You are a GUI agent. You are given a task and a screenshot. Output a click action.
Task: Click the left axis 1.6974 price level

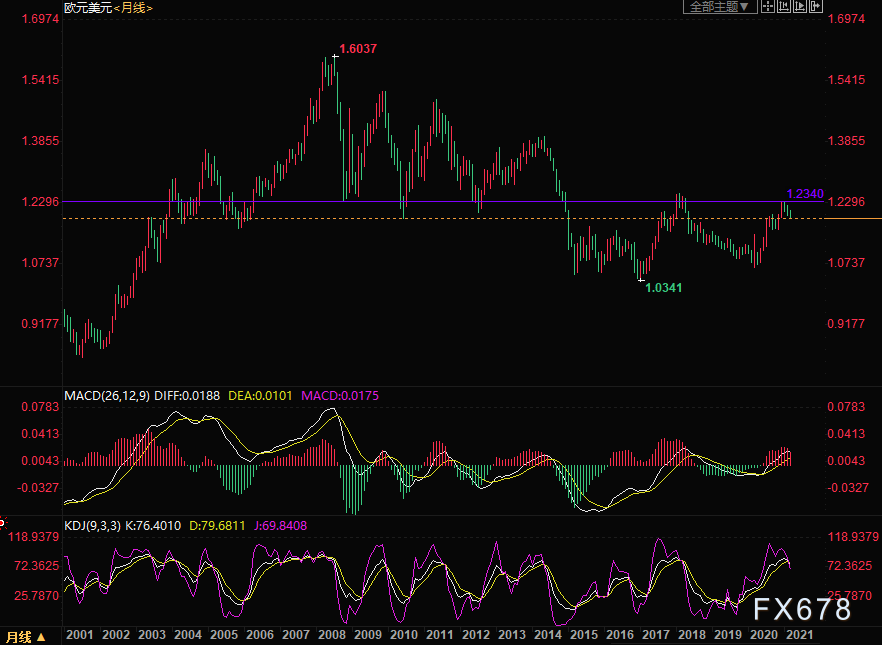pyautogui.click(x=40, y=19)
